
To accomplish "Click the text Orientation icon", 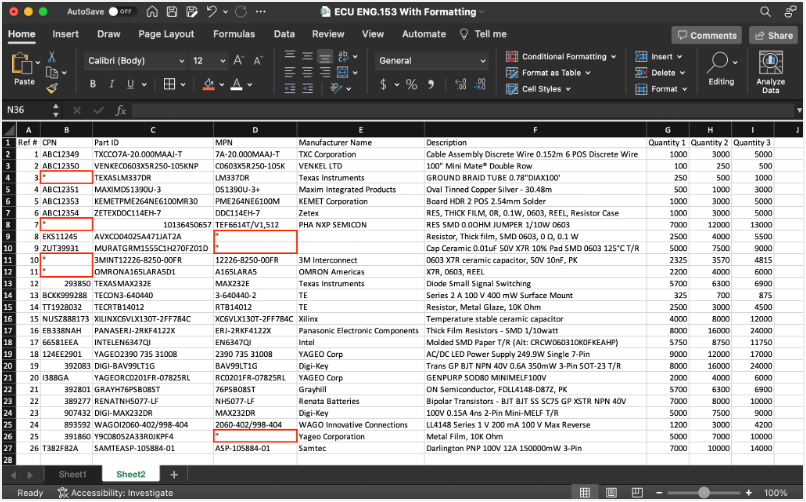I will 336,88.
